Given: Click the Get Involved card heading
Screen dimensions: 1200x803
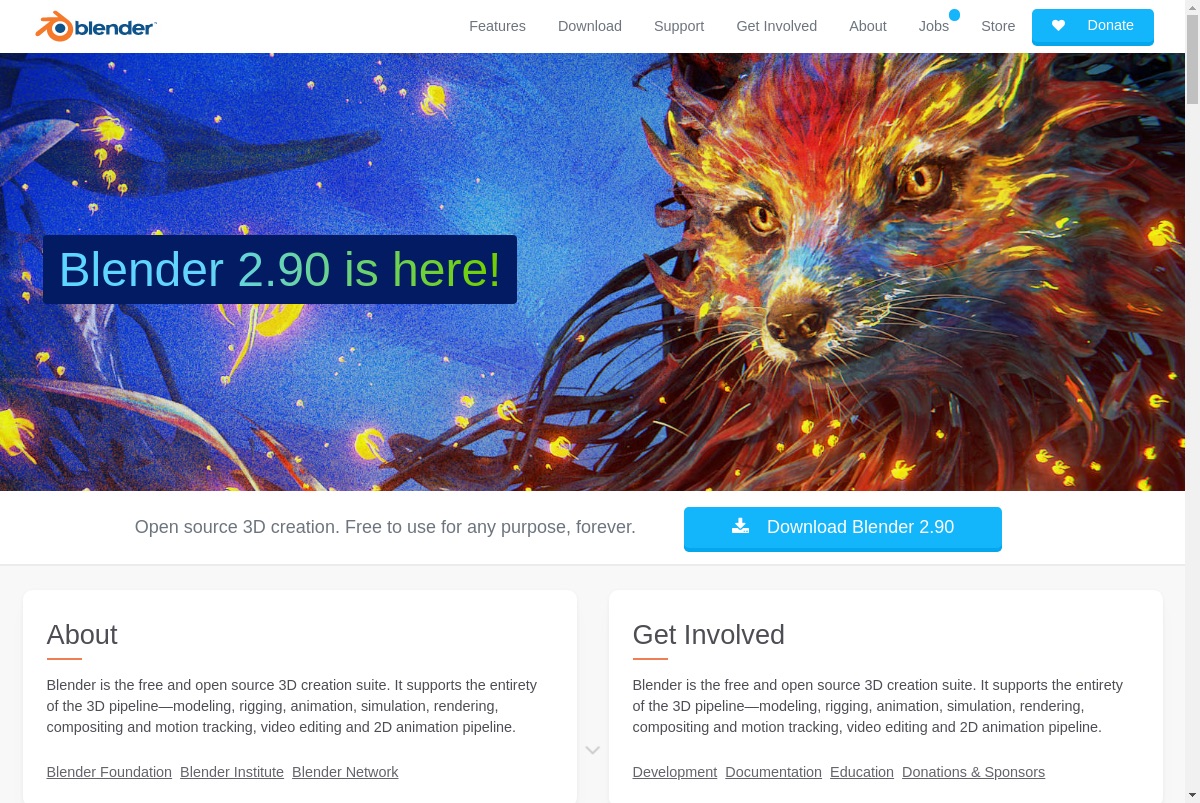Looking at the screenshot, I should tap(709, 635).
